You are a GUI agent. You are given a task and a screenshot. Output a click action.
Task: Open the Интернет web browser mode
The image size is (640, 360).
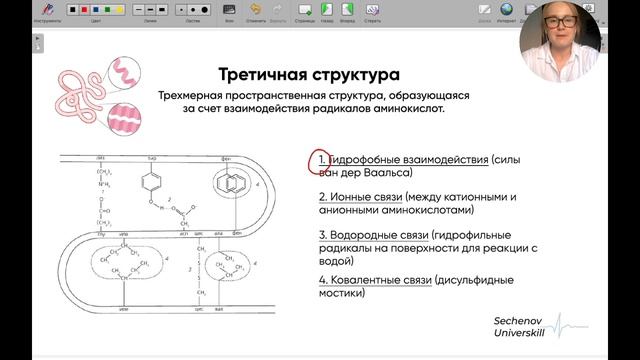coord(507,12)
